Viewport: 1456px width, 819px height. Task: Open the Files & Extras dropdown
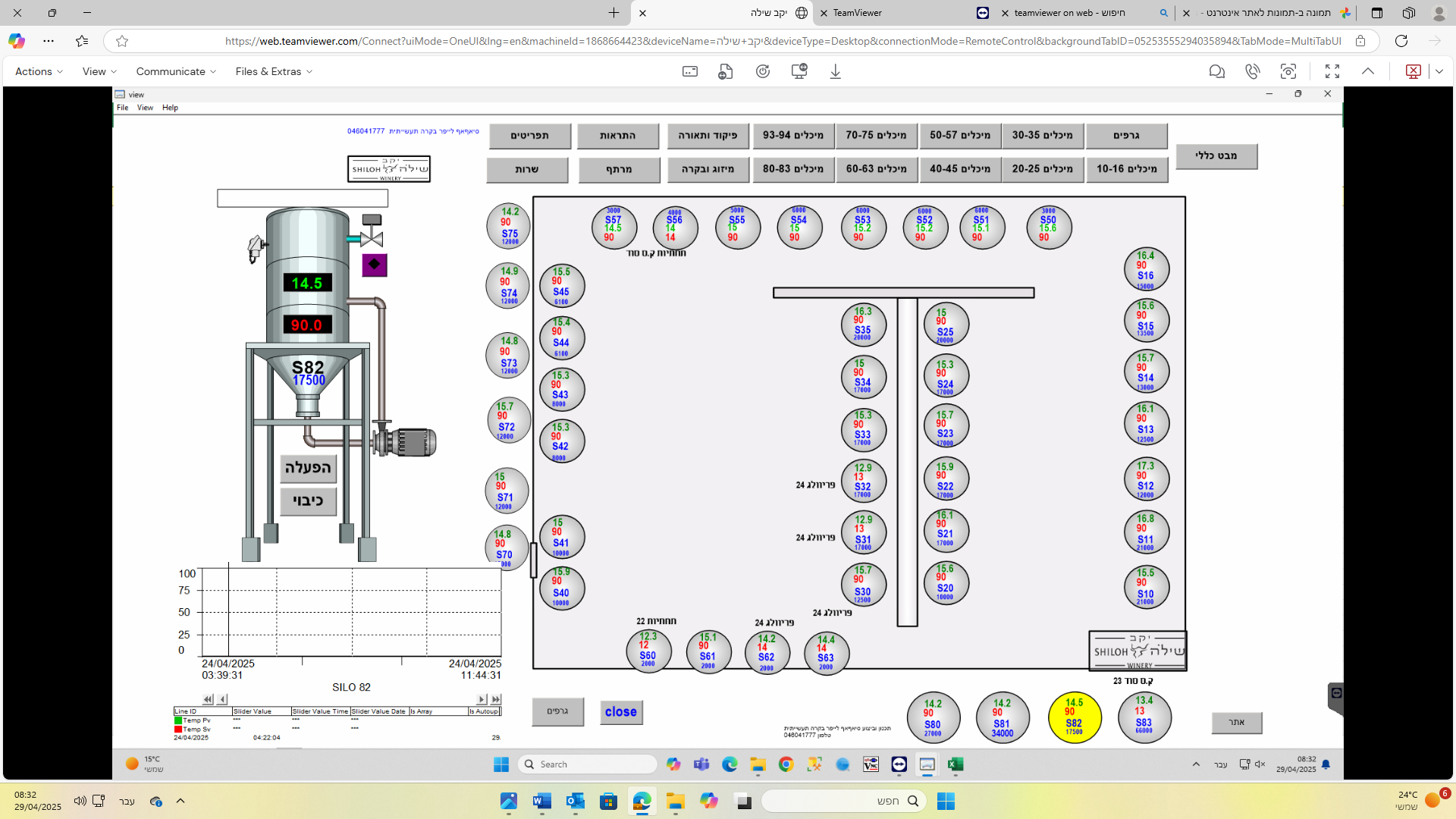point(273,71)
